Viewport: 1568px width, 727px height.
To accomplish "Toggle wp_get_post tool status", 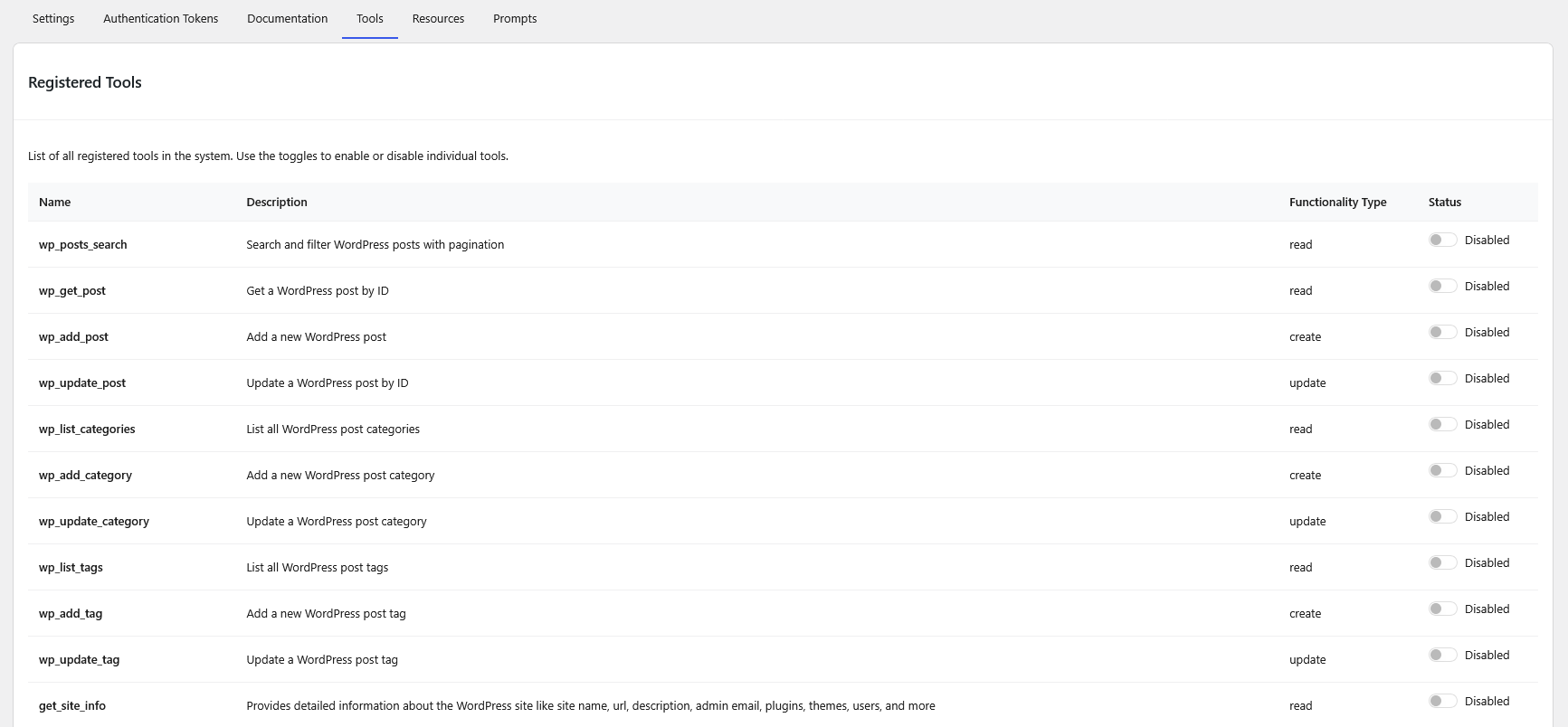I will tap(1442, 286).
